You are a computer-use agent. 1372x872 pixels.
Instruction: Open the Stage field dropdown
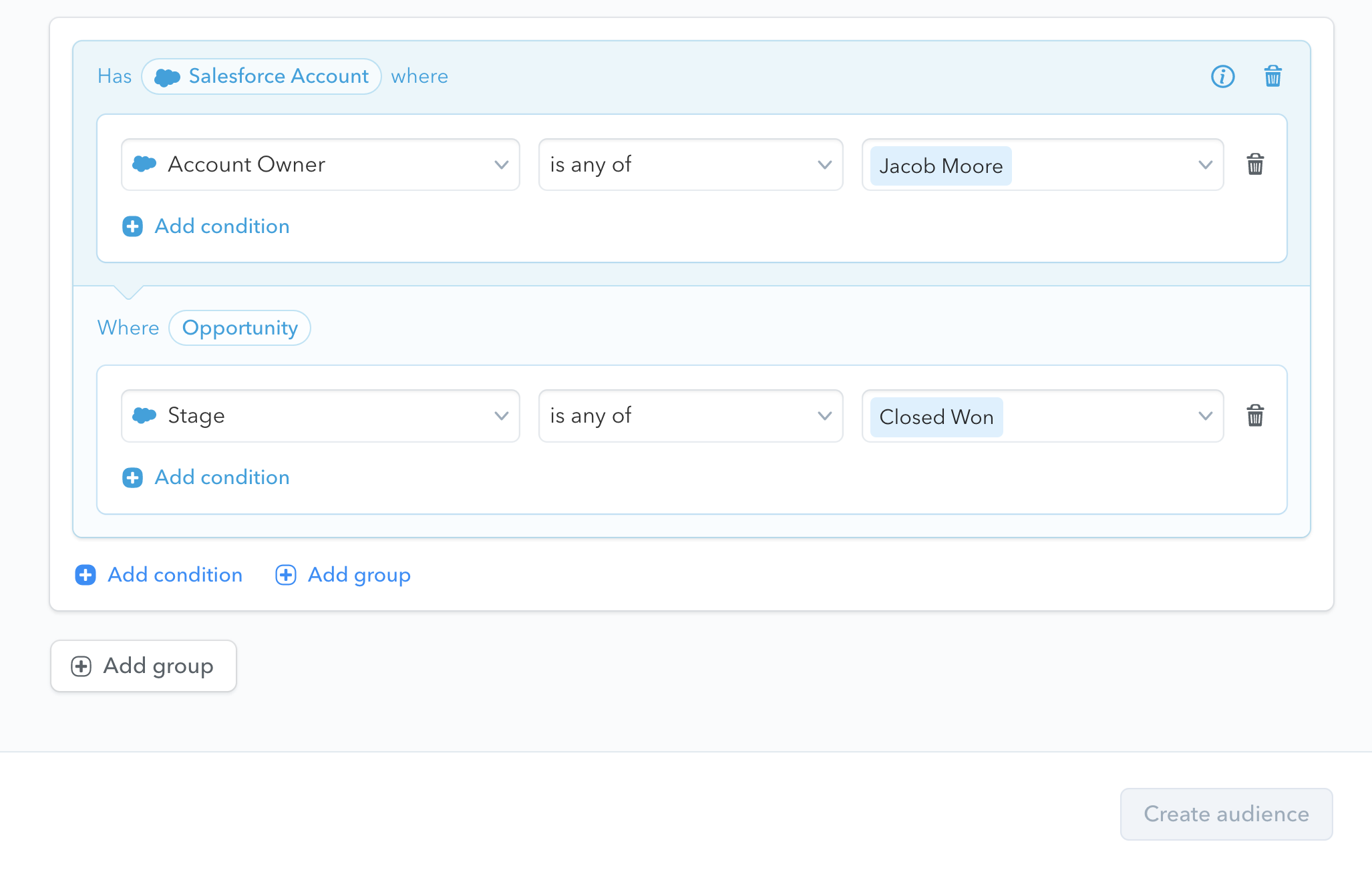point(321,416)
